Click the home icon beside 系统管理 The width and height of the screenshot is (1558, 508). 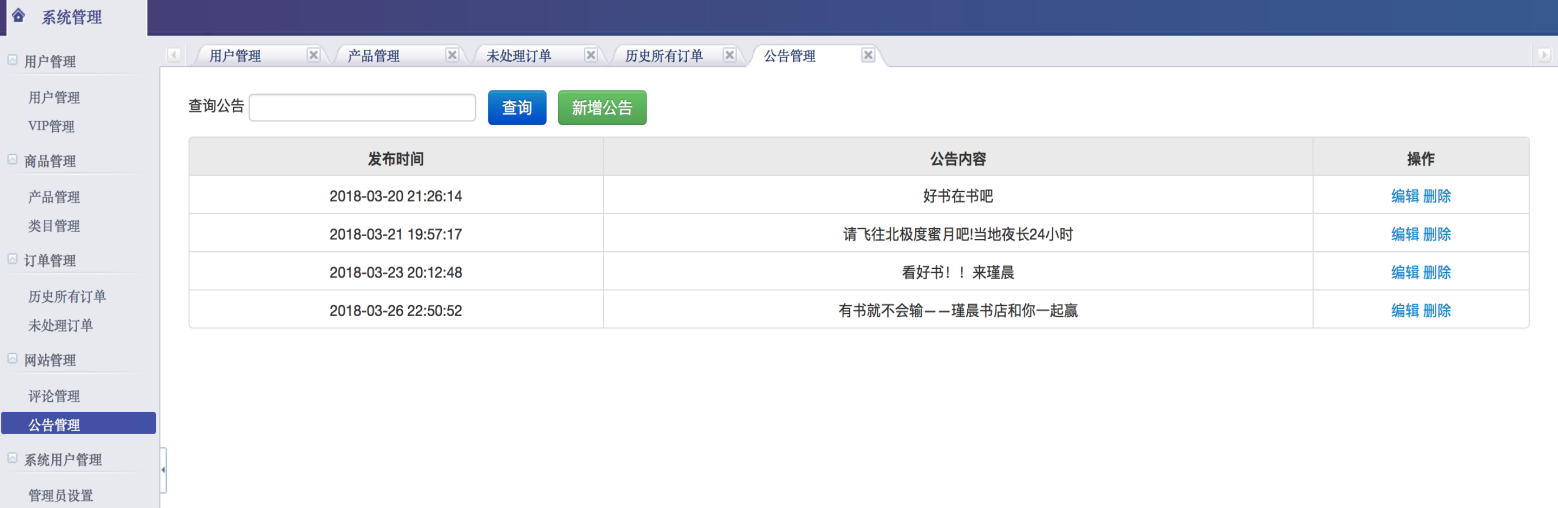point(18,16)
